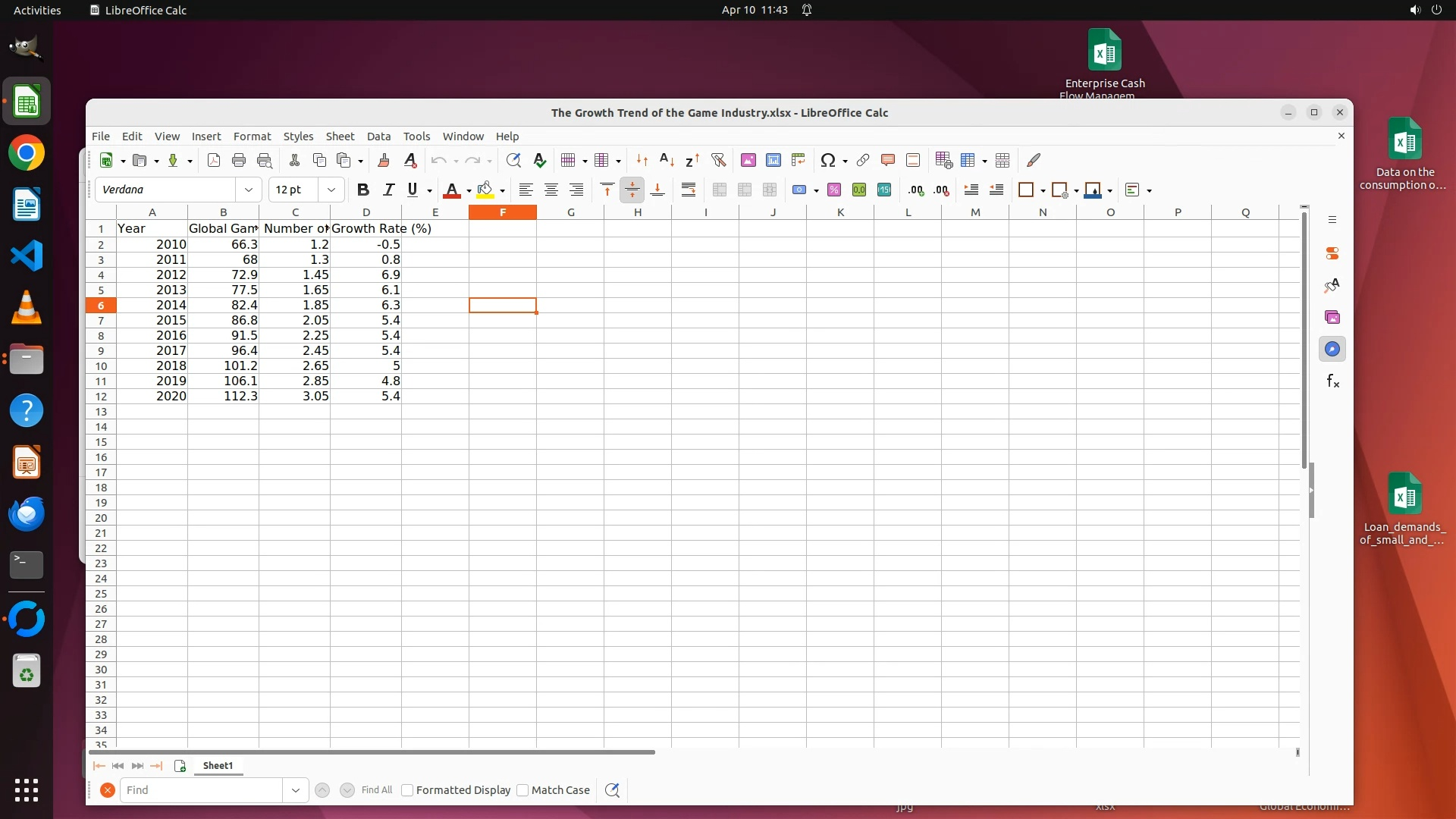The width and height of the screenshot is (1456, 819).
Task: Open the Navigator sidebar panel
Action: pyautogui.click(x=1332, y=350)
